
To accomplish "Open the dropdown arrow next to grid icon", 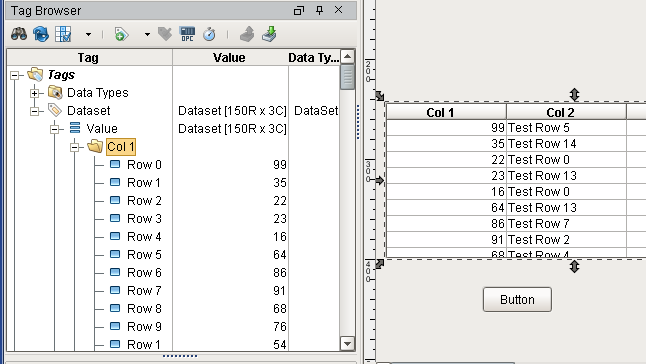I will point(88,35).
